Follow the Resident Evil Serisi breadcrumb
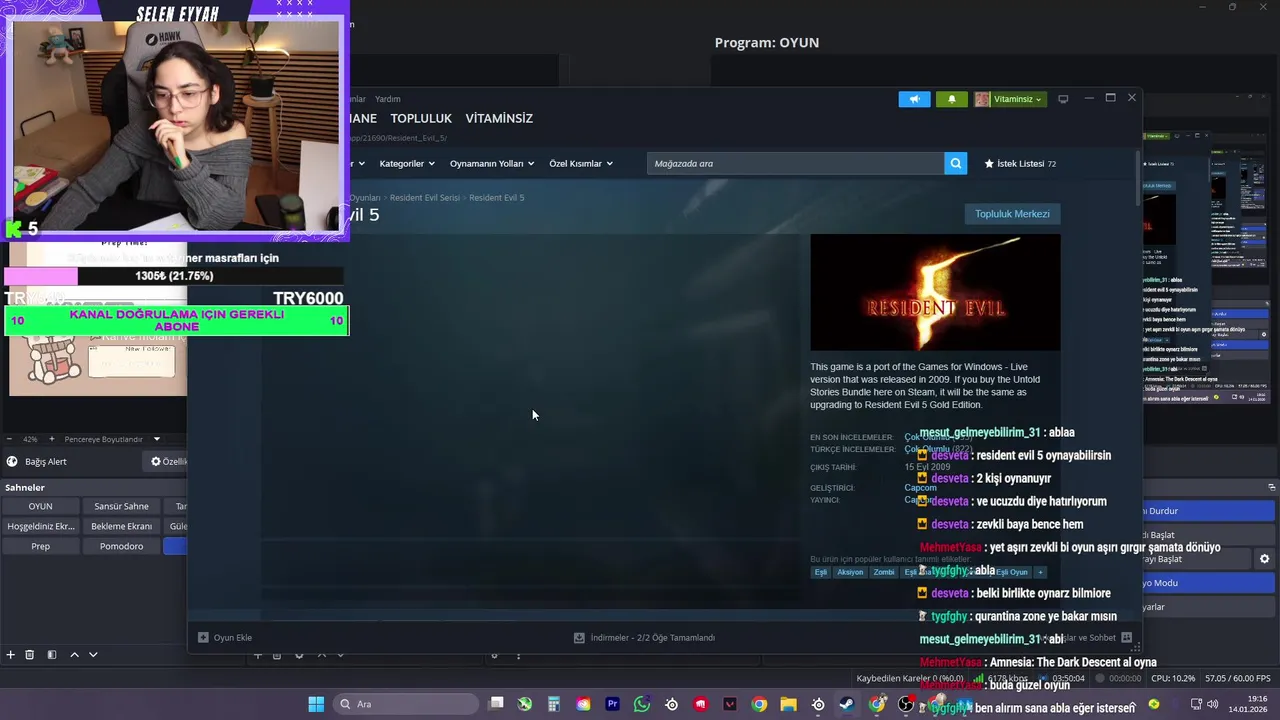The image size is (1280, 720). (x=425, y=198)
